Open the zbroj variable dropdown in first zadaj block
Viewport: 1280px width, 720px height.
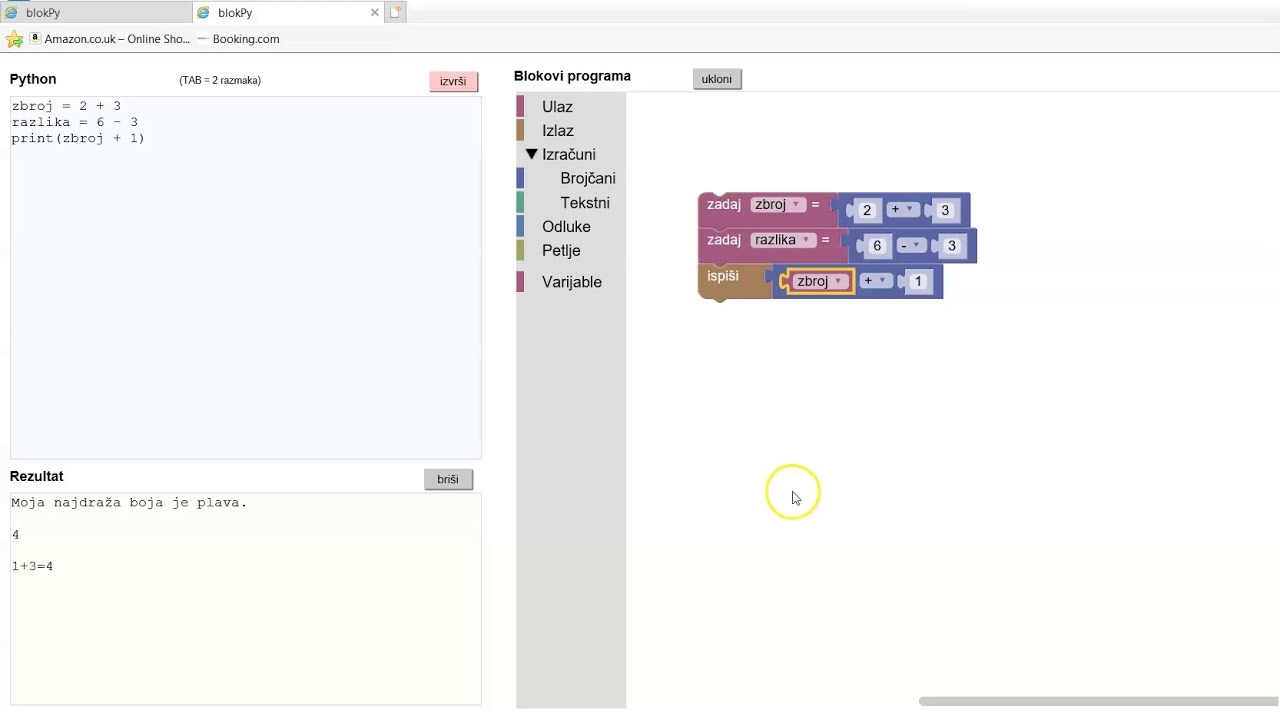778,205
